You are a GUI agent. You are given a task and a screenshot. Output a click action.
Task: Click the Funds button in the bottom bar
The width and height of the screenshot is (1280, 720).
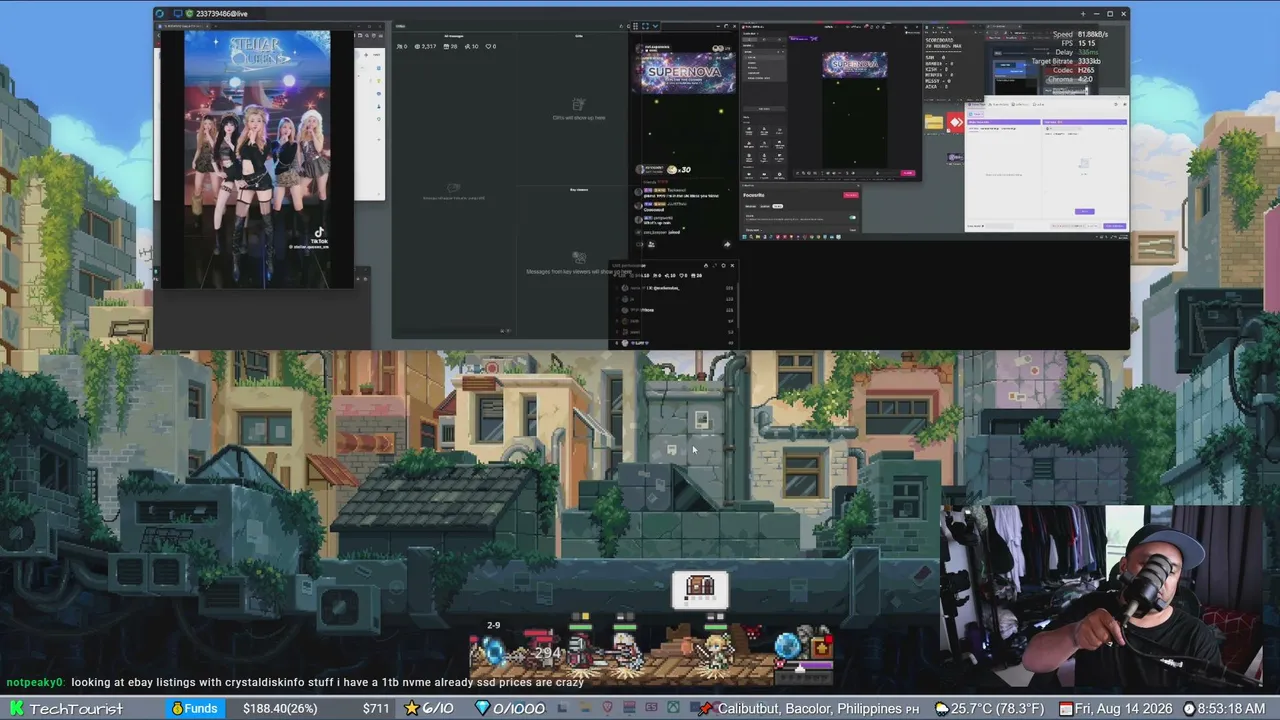click(x=194, y=708)
